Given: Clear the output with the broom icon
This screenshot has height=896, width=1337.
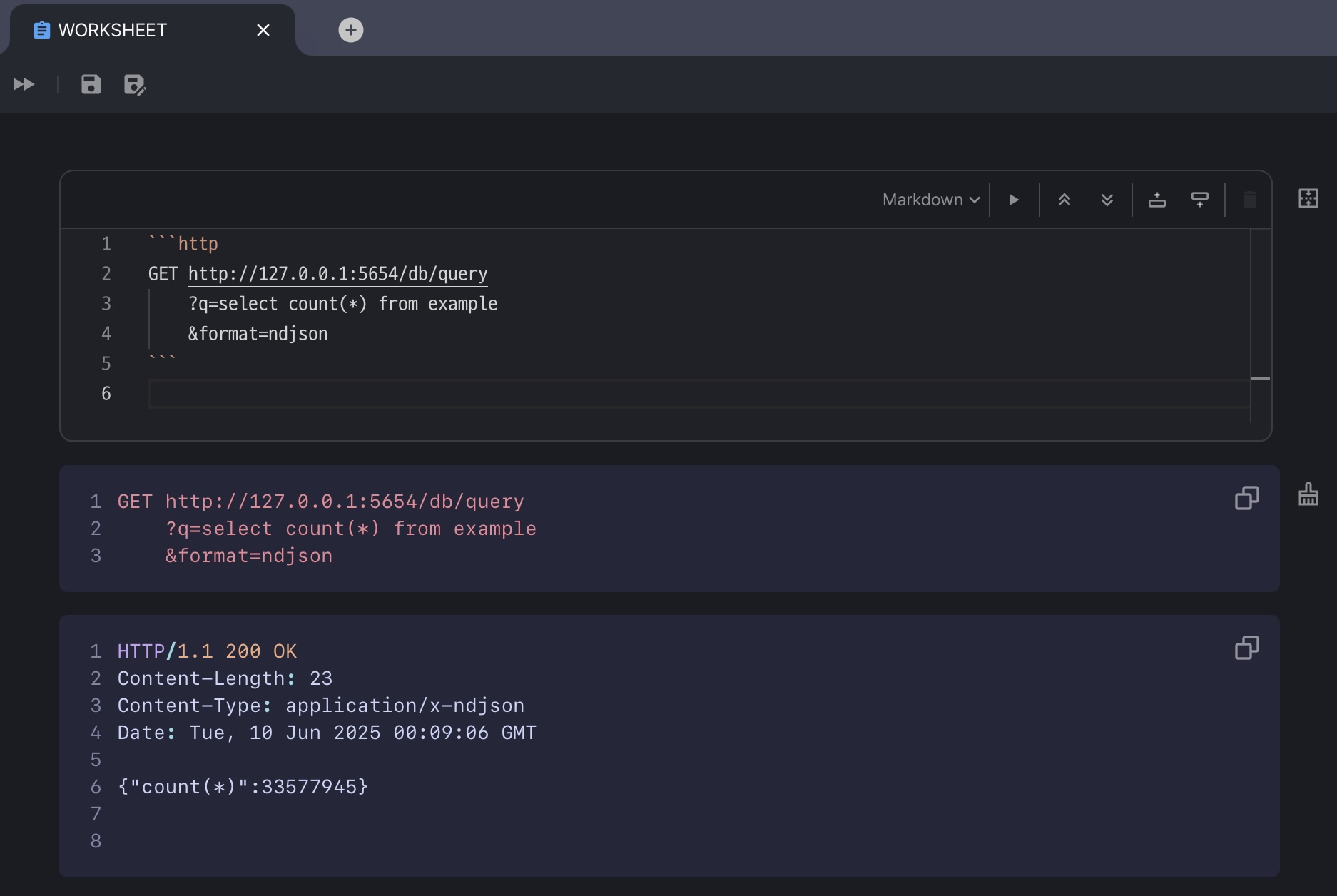Looking at the screenshot, I should (1308, 494).
